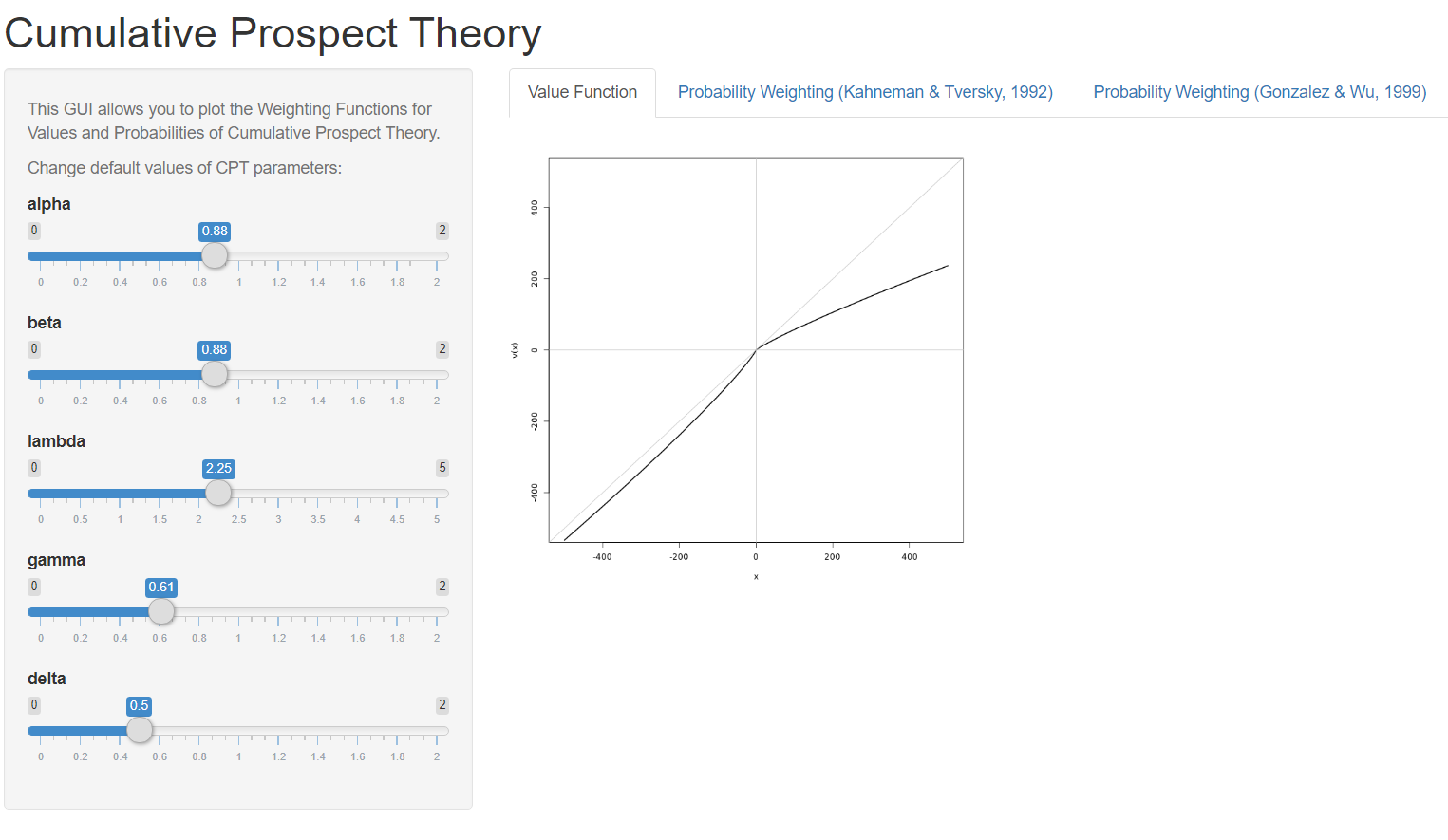Open the Value Function tab

[x=582, y=92]
